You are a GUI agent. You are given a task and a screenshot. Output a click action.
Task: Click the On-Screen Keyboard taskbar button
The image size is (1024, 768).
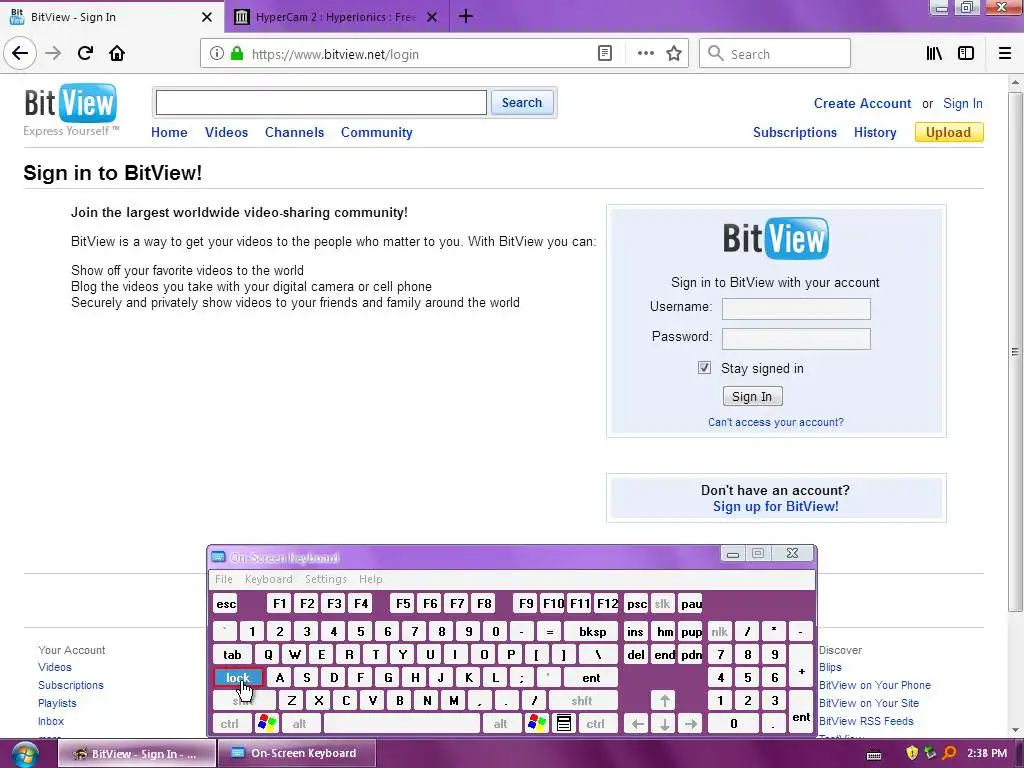coord(296,754)
